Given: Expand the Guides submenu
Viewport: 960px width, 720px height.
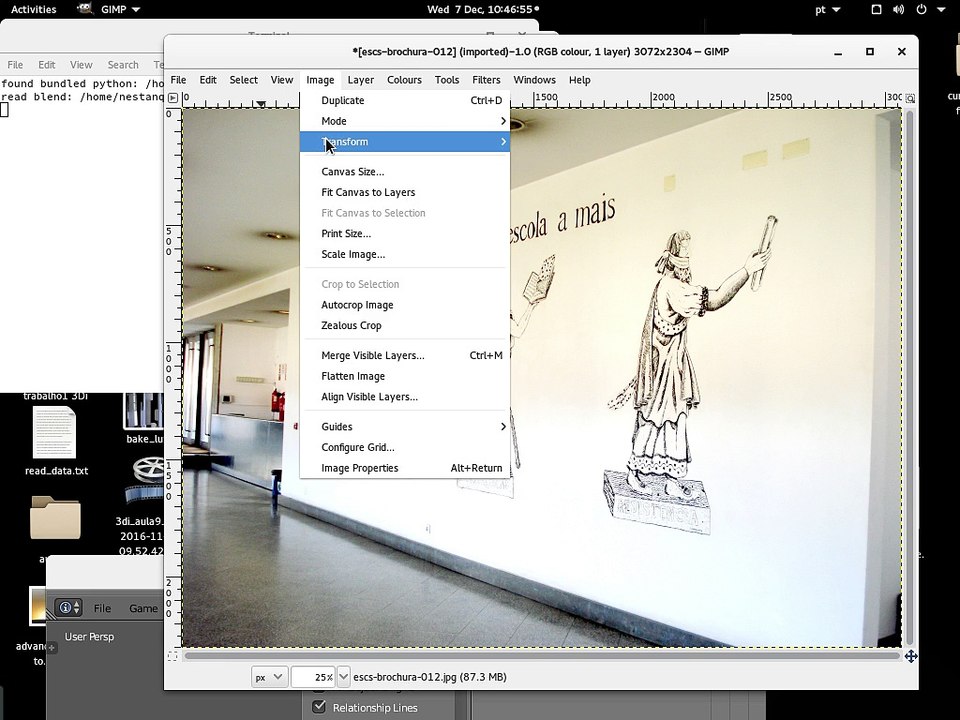Looking at the screenshot, I should [405, 427].
